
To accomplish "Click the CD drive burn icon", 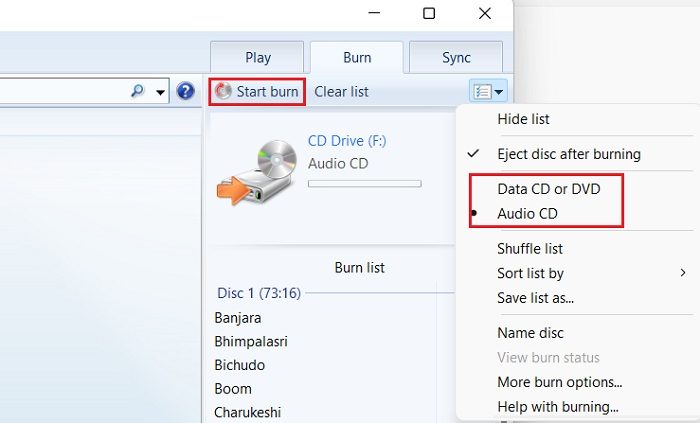I will (257, 173).
